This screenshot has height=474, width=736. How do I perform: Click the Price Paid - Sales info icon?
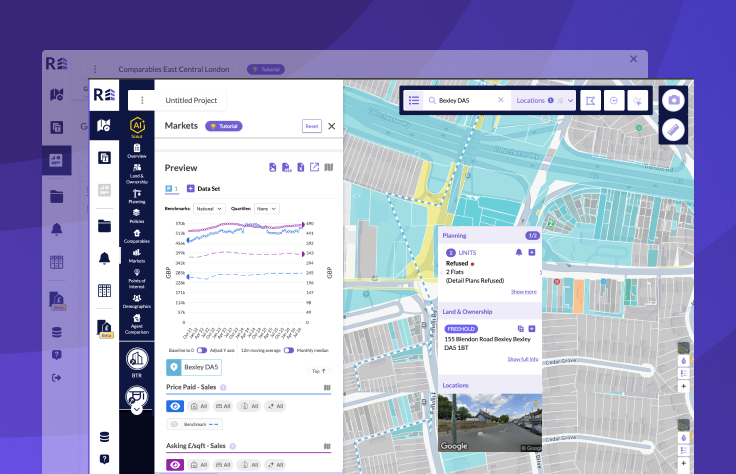[223, 388]
